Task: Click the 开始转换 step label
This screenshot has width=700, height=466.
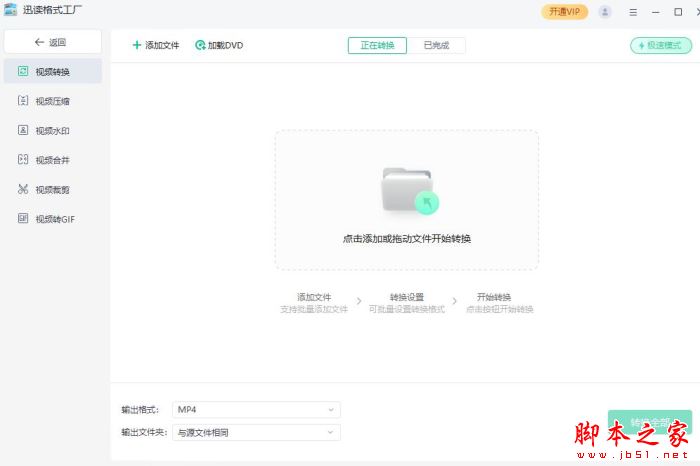Action: point(494,297)
